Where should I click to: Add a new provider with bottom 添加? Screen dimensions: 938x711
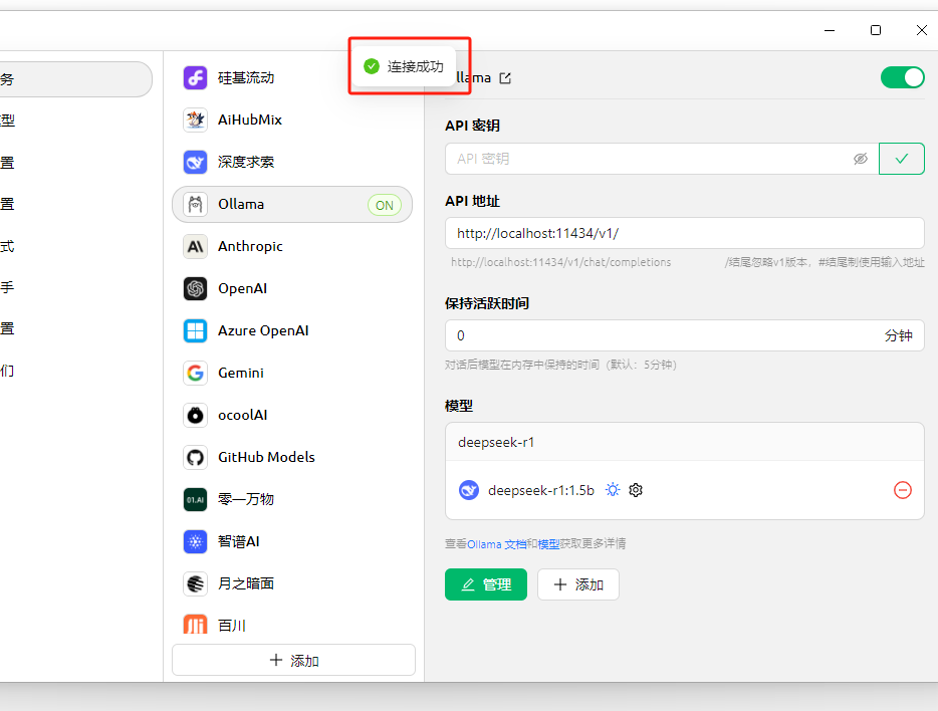click(x=294, y=660)
